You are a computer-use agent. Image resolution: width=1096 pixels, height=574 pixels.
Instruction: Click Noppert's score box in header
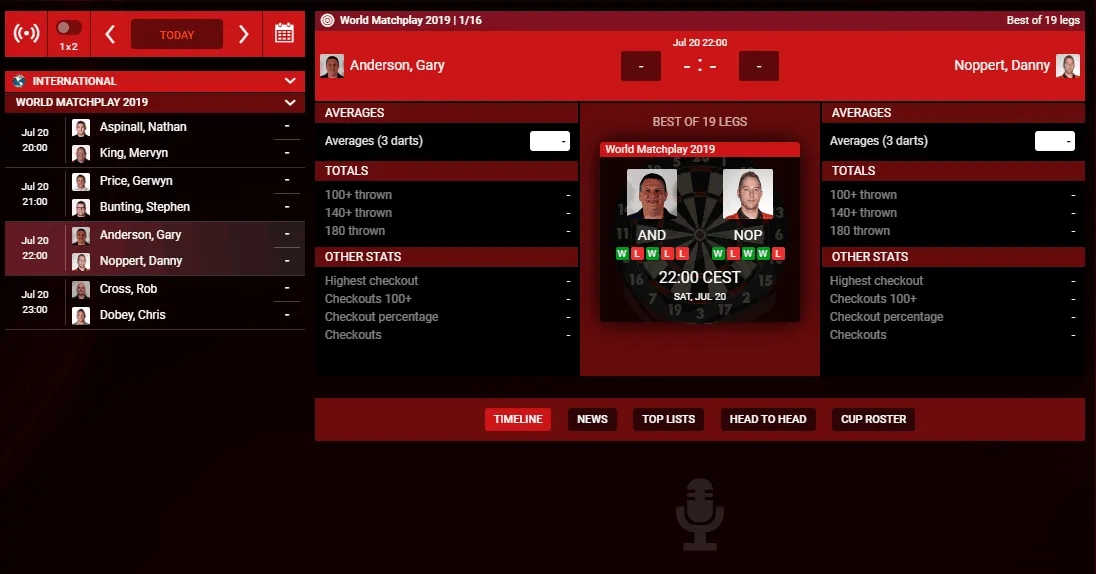(x=758, y=66)
